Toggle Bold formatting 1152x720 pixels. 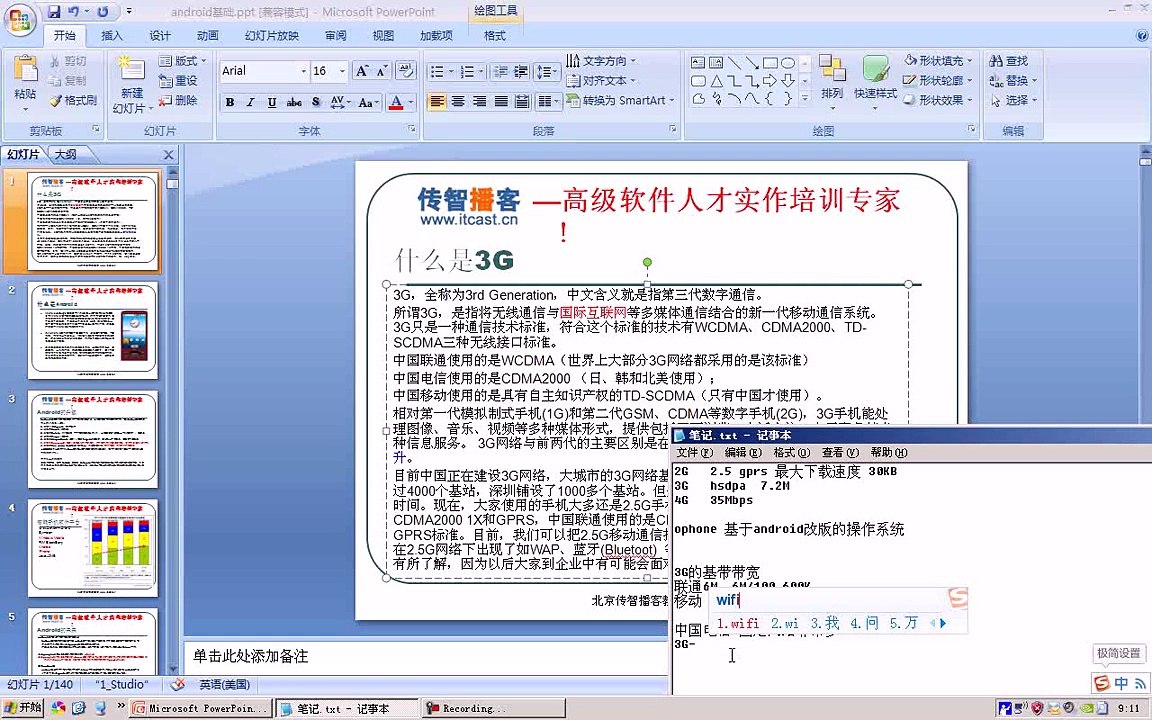[x=230, y=102]
